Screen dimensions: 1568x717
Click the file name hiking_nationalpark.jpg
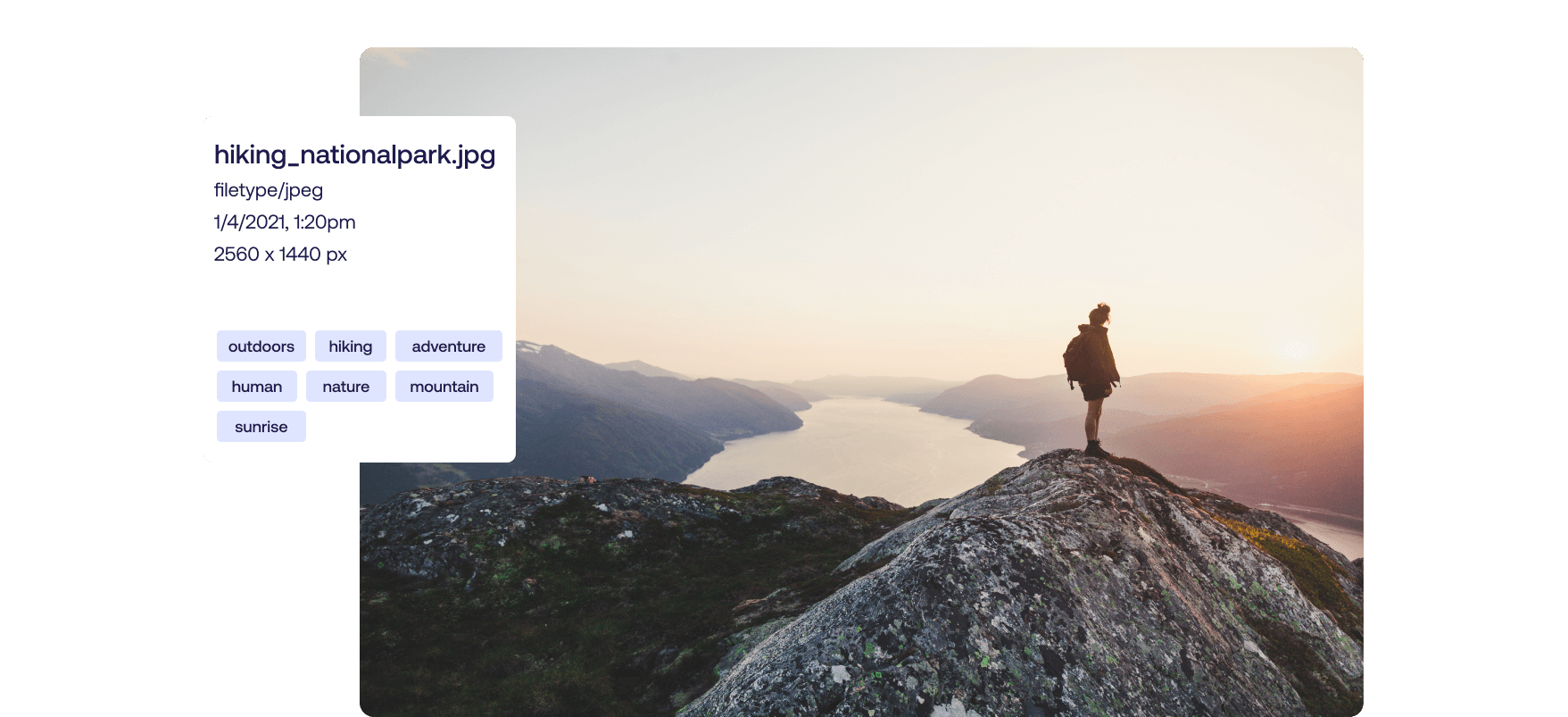click(x=354, y=155)
